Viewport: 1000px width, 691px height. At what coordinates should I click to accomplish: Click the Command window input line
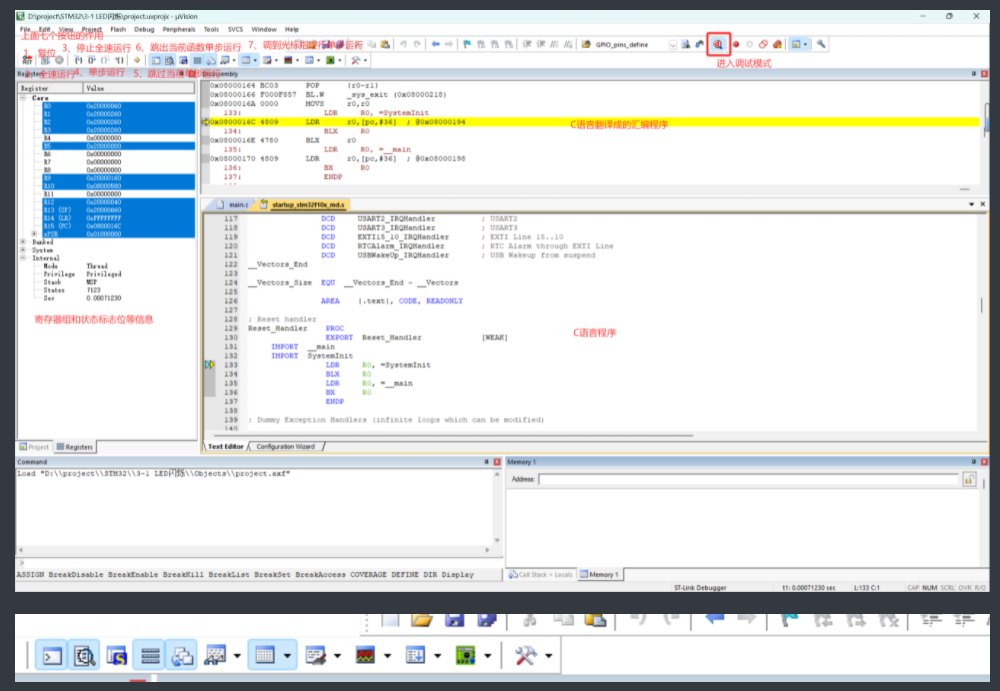[x=261, y=563]
